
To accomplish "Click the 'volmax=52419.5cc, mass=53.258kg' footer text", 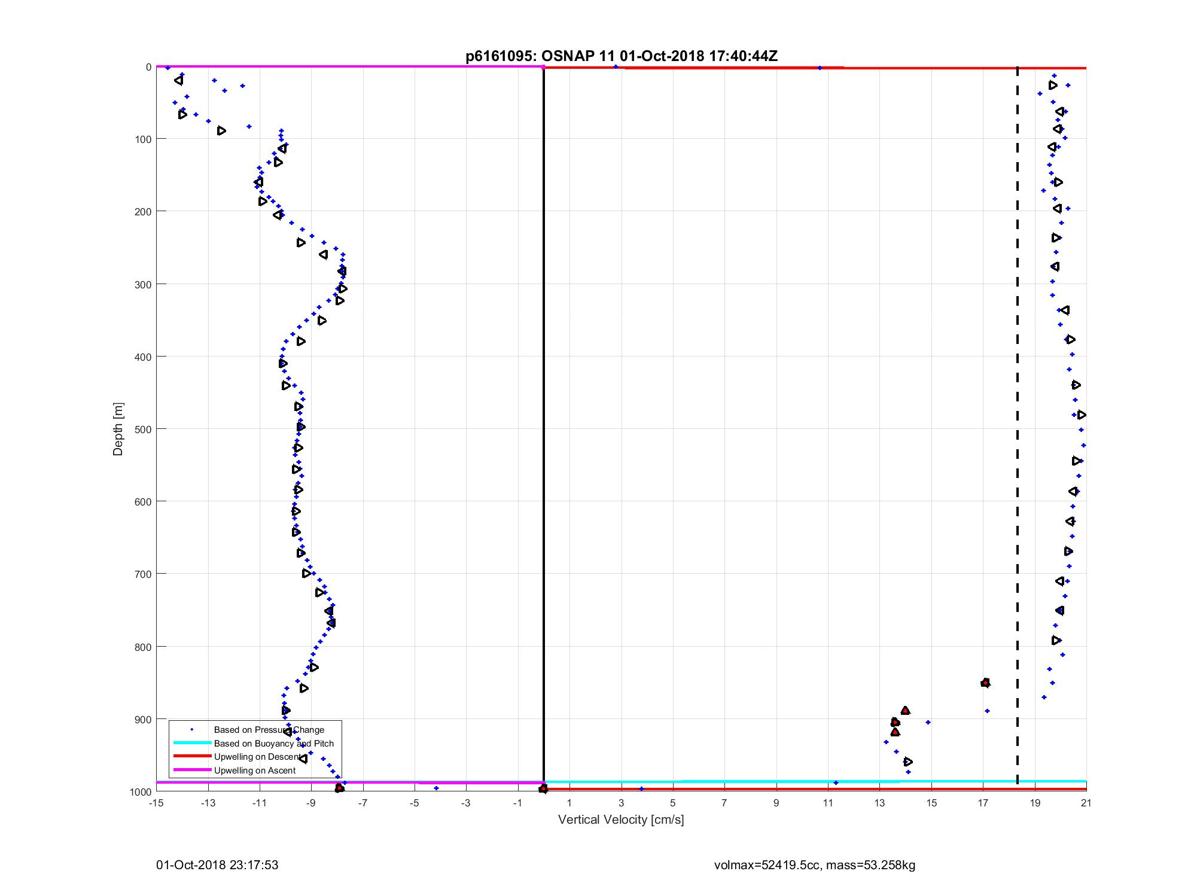I will pos(814,865).
